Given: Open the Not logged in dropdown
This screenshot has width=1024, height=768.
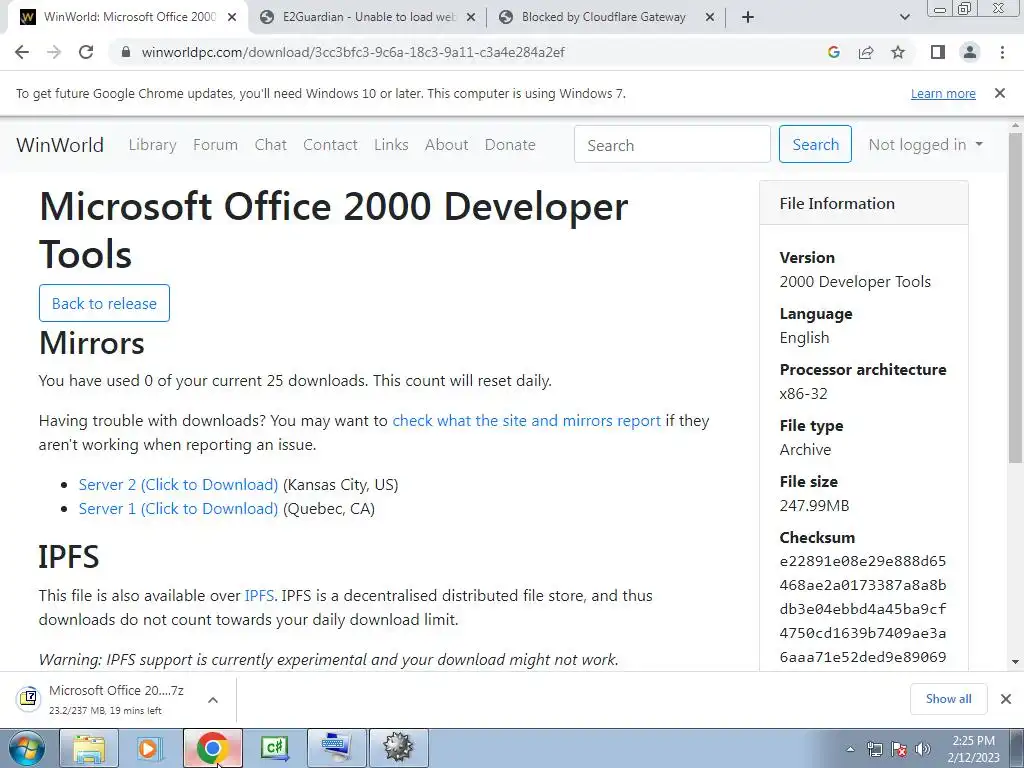Looking at the screenshot, I should click(x=925, y=144).
